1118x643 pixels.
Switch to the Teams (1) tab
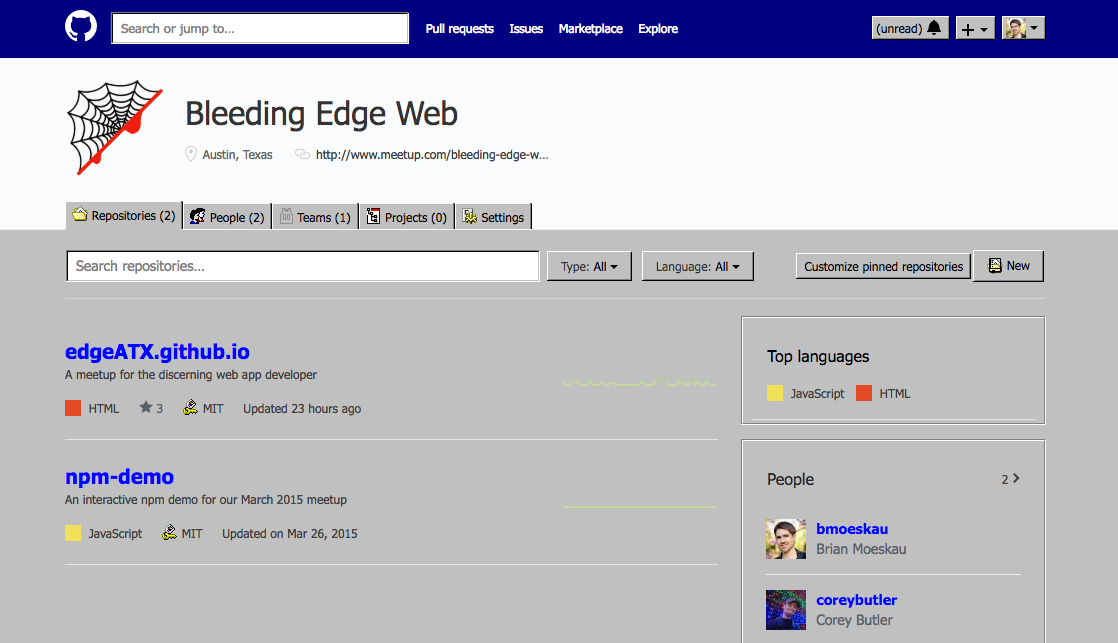point(315,217)
